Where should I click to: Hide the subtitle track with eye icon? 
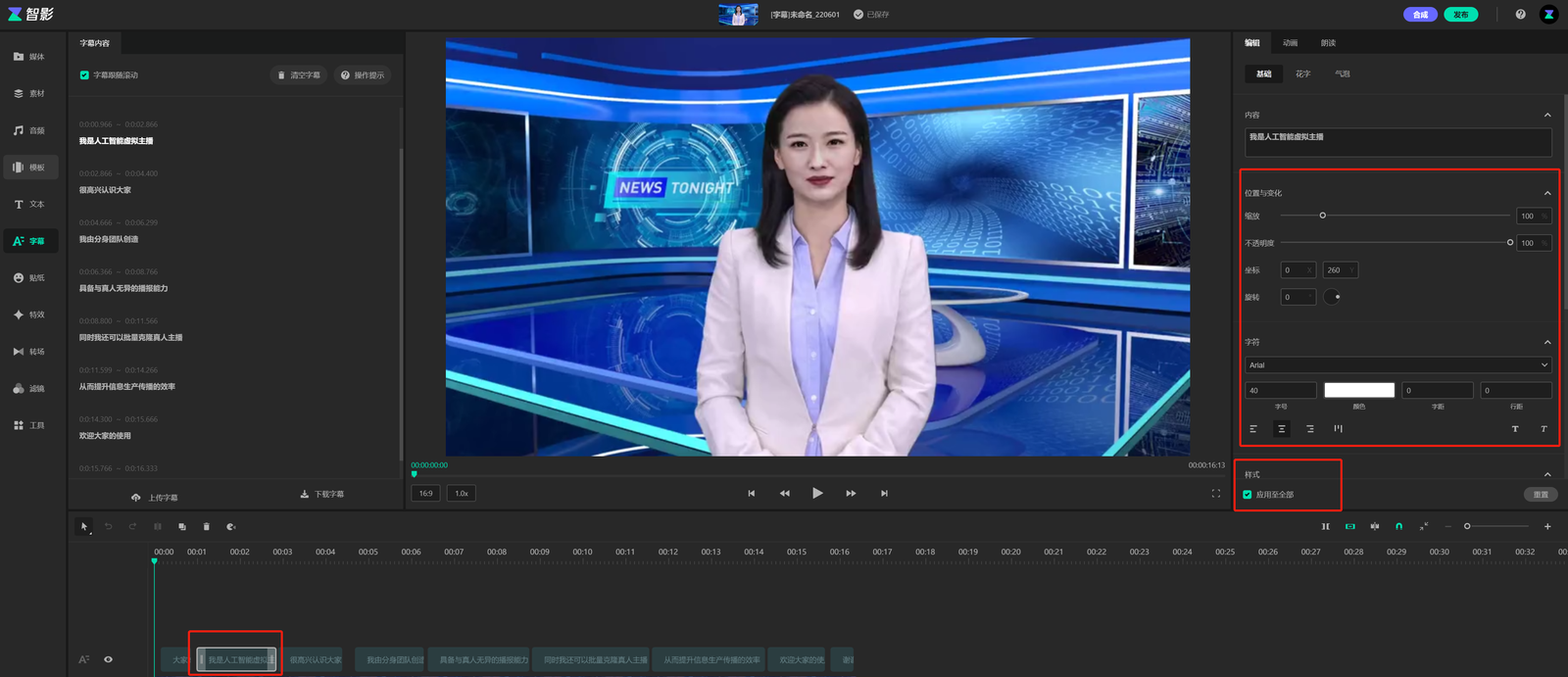click(108, 659)
